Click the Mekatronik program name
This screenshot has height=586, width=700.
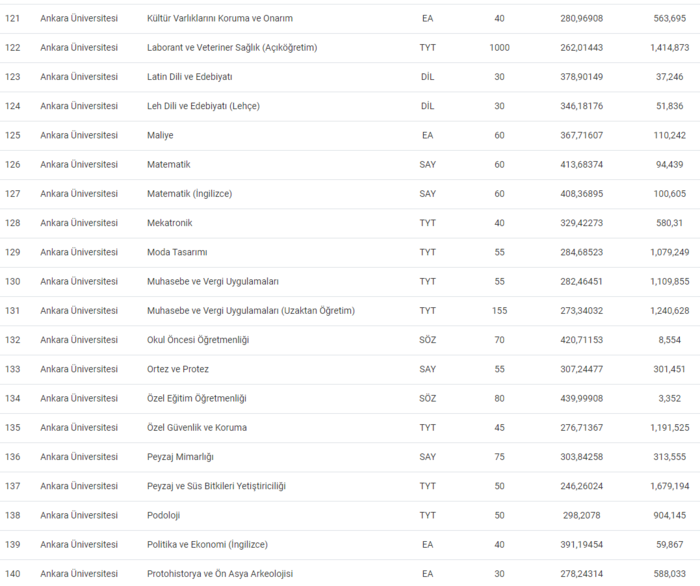coord(171,223)
